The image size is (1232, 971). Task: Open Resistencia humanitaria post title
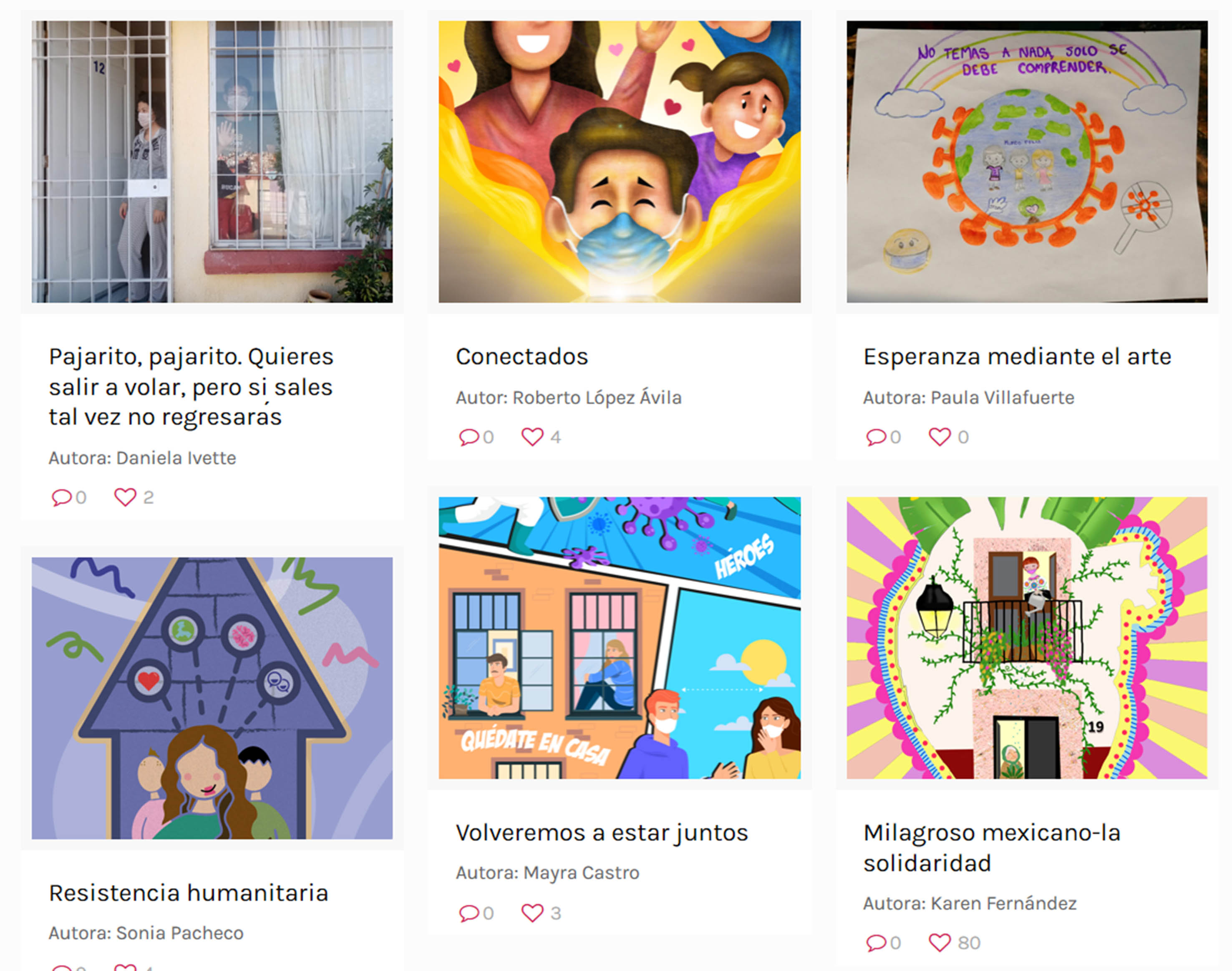189,893
